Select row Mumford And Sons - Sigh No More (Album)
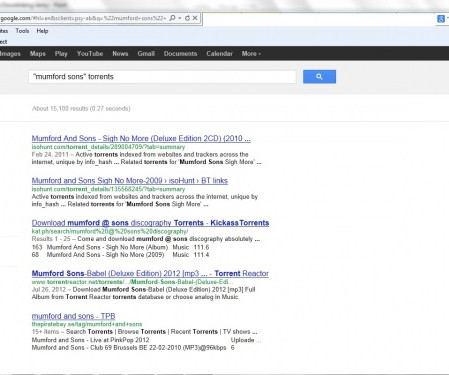Image resolution: width=449 pixels, height=375 pixels. click(x=120, y=247)
